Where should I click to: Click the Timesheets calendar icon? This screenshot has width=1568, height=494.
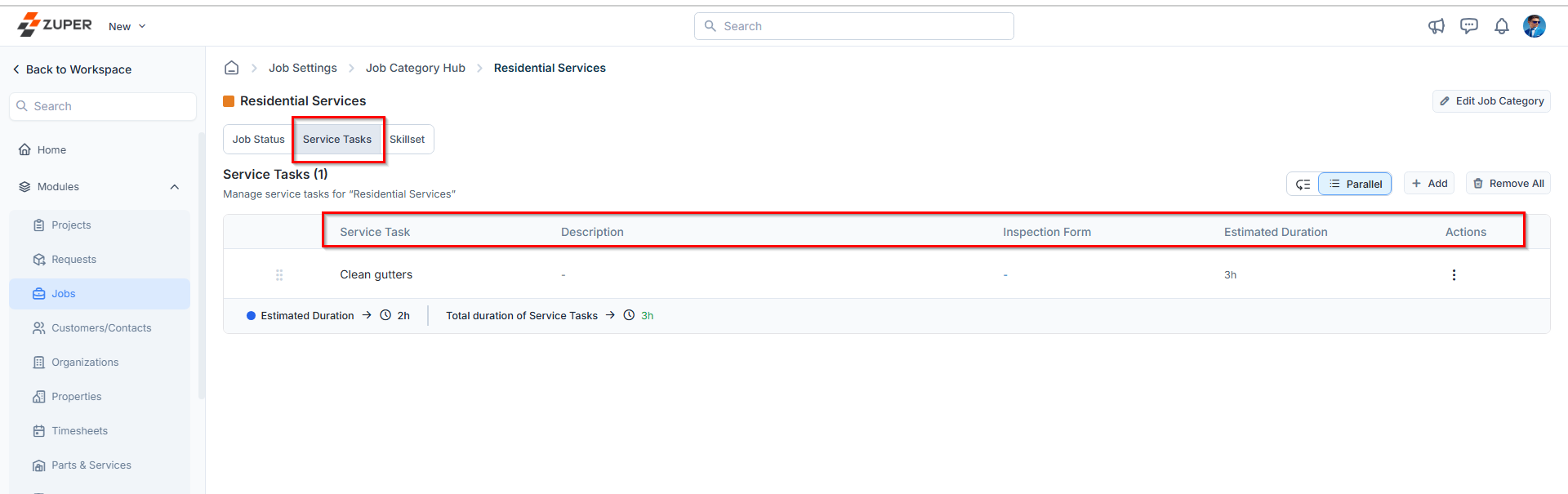coord(38,431)
